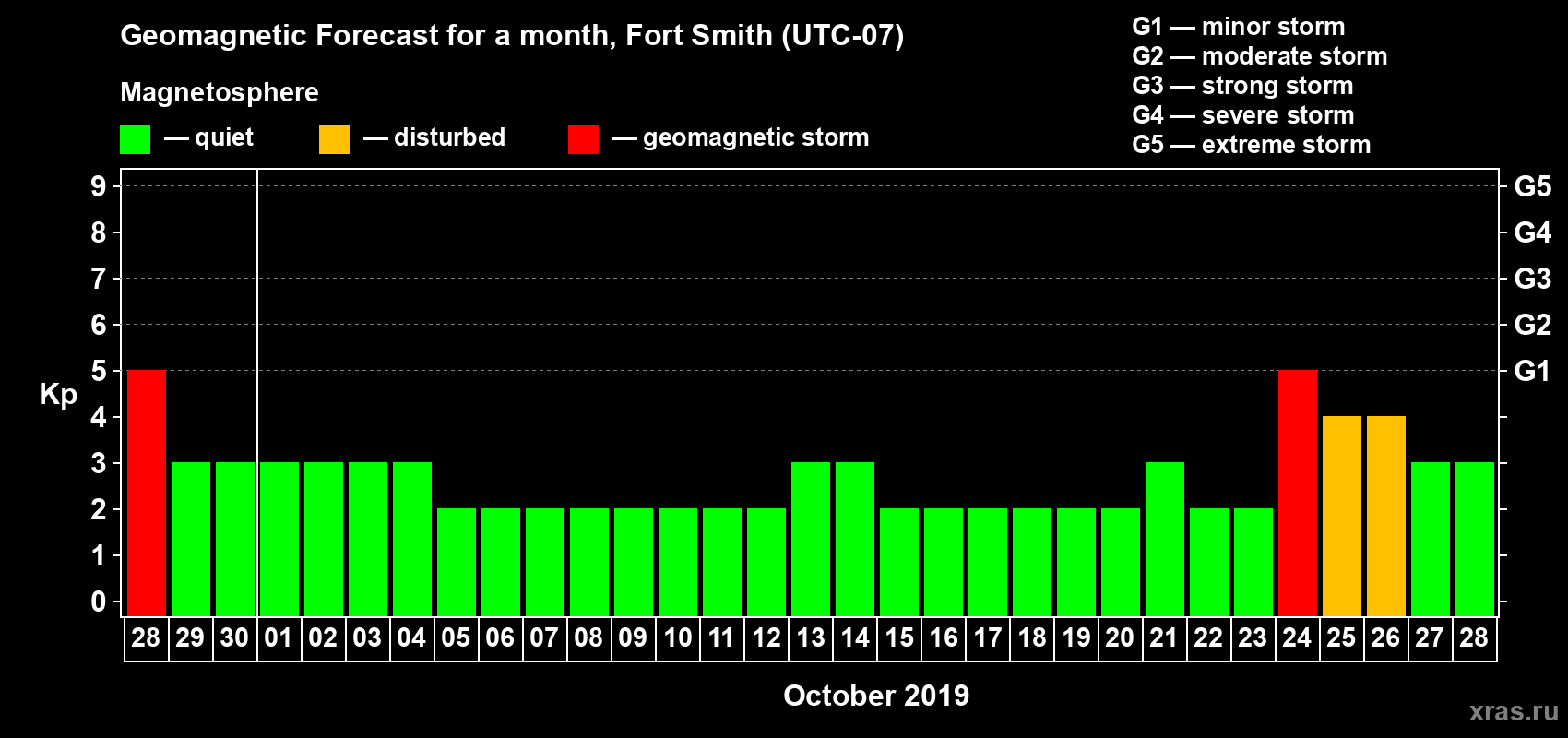Click the red geomagnetic storm legend swatch
The height and width of the screenshot is (738, 1568).
(x=583, y=139)
